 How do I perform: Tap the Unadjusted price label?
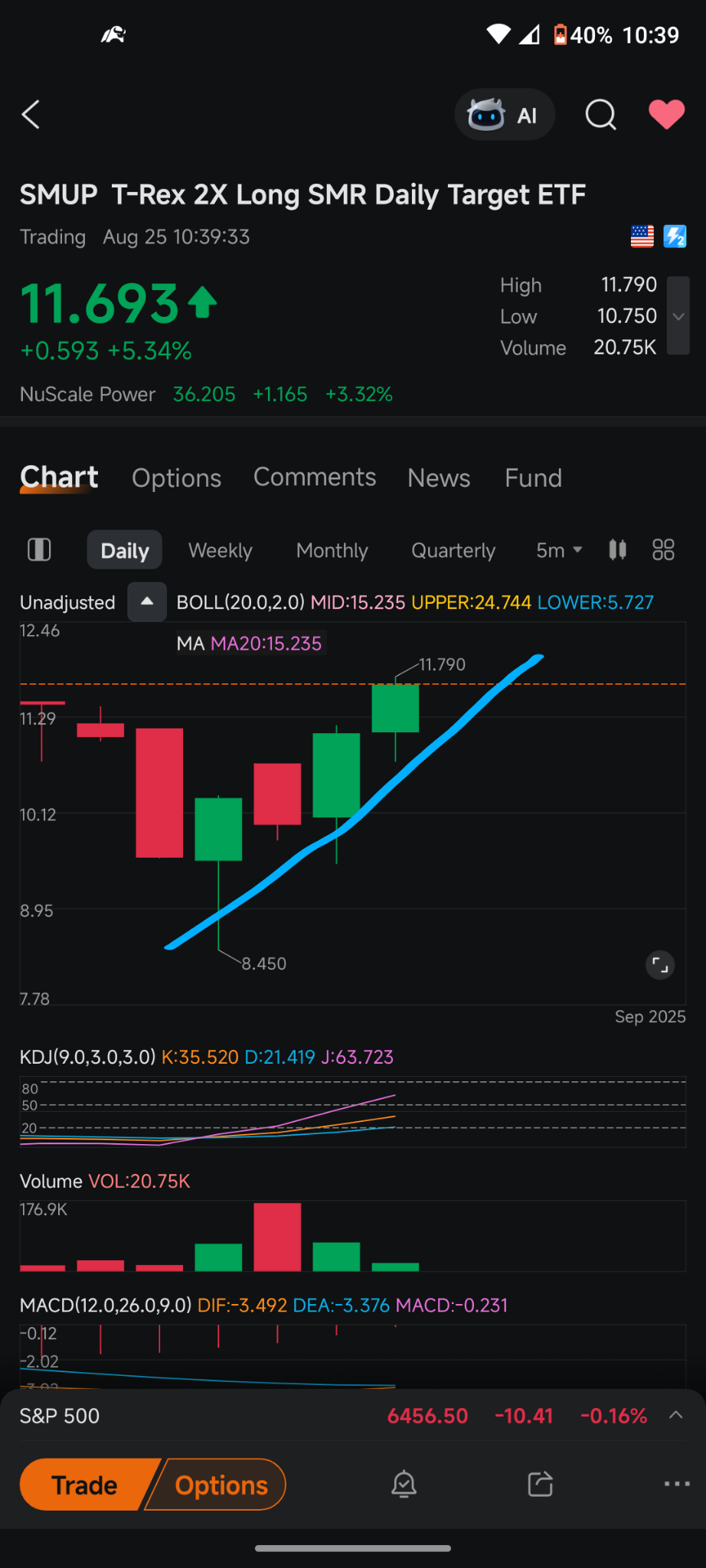(67, 602)
